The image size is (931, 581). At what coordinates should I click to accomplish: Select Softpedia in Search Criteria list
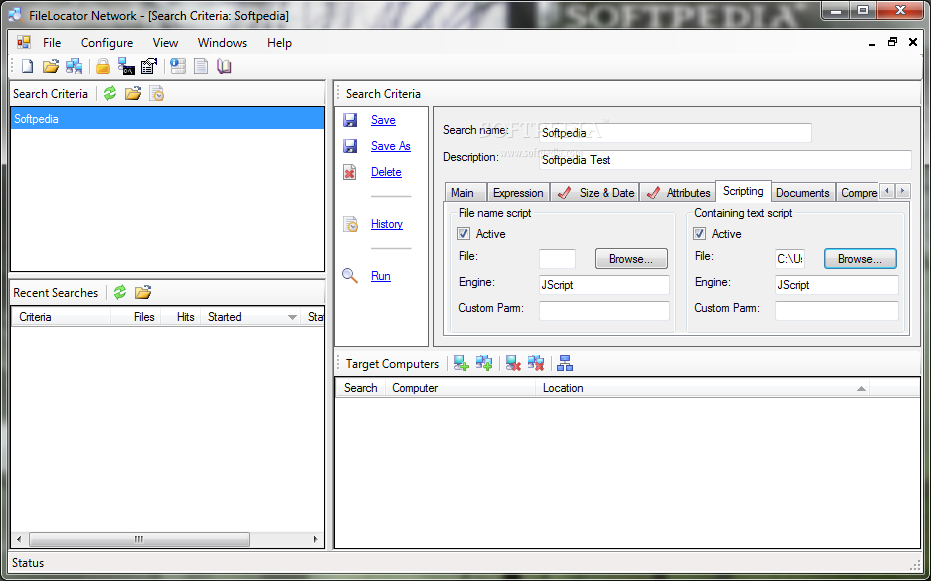click(x=167, y=119)
